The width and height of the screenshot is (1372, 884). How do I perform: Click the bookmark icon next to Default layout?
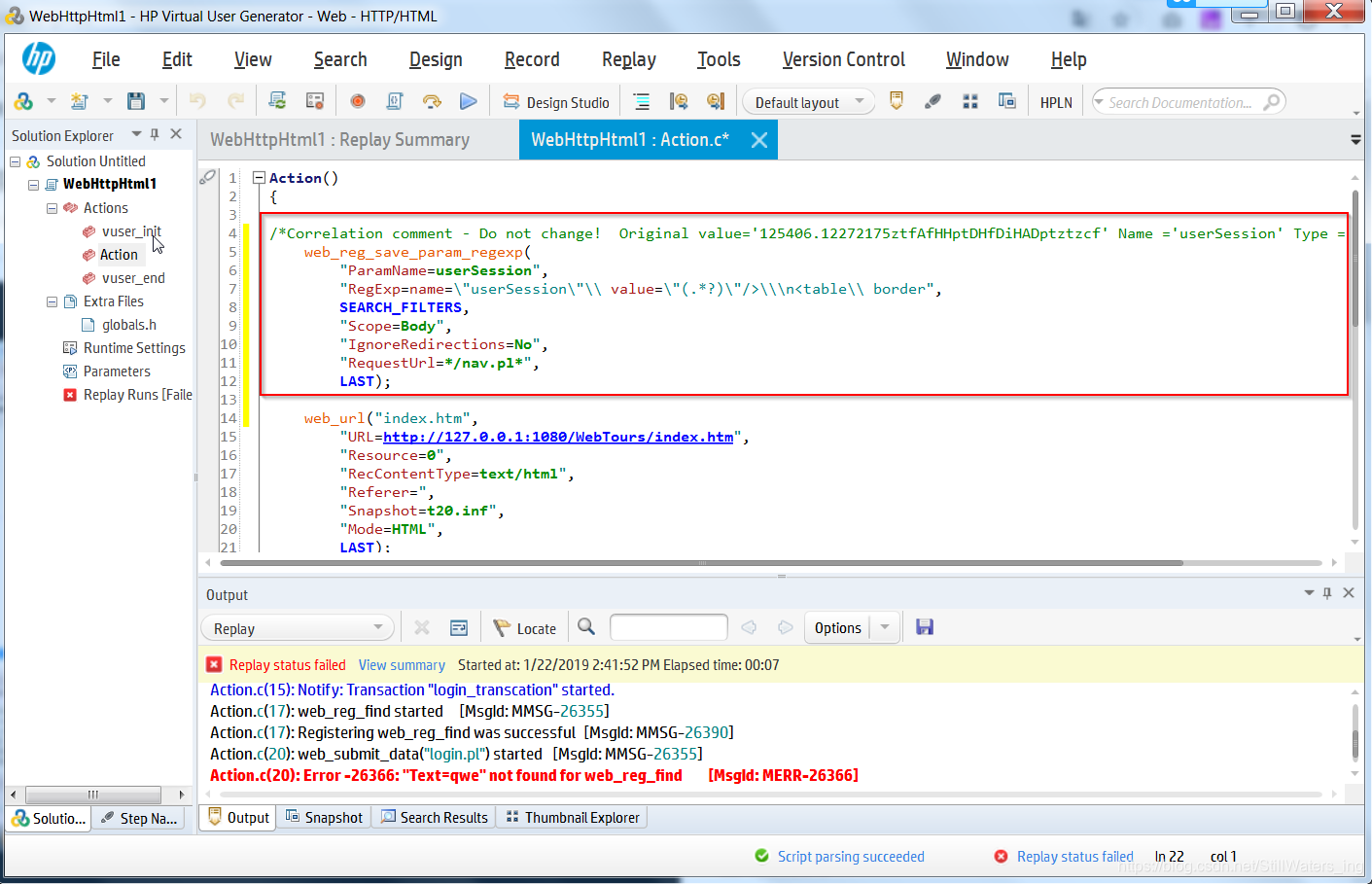click(x=897, y=101)
